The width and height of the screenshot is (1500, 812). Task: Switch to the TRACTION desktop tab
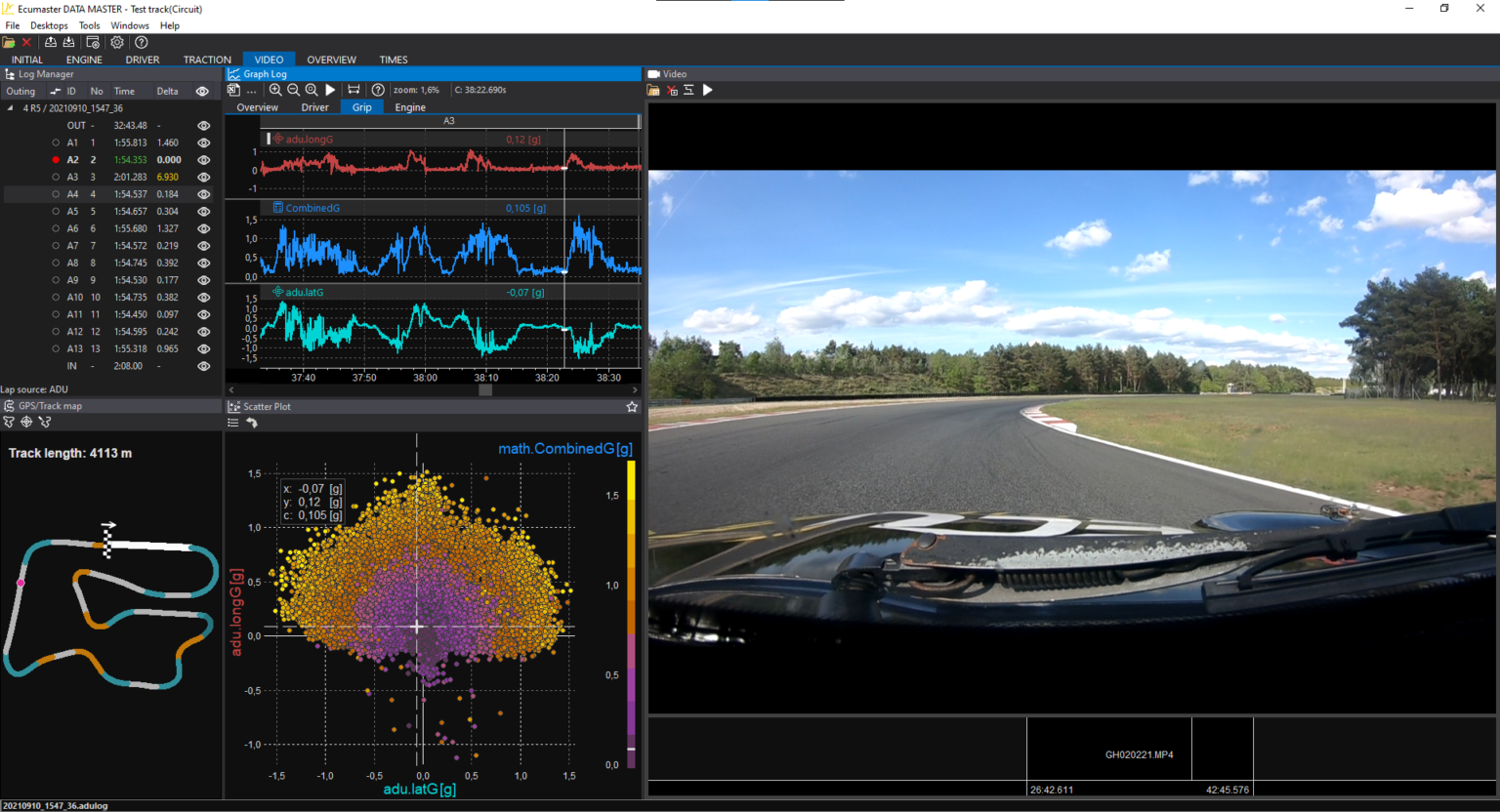coord(207,60)
